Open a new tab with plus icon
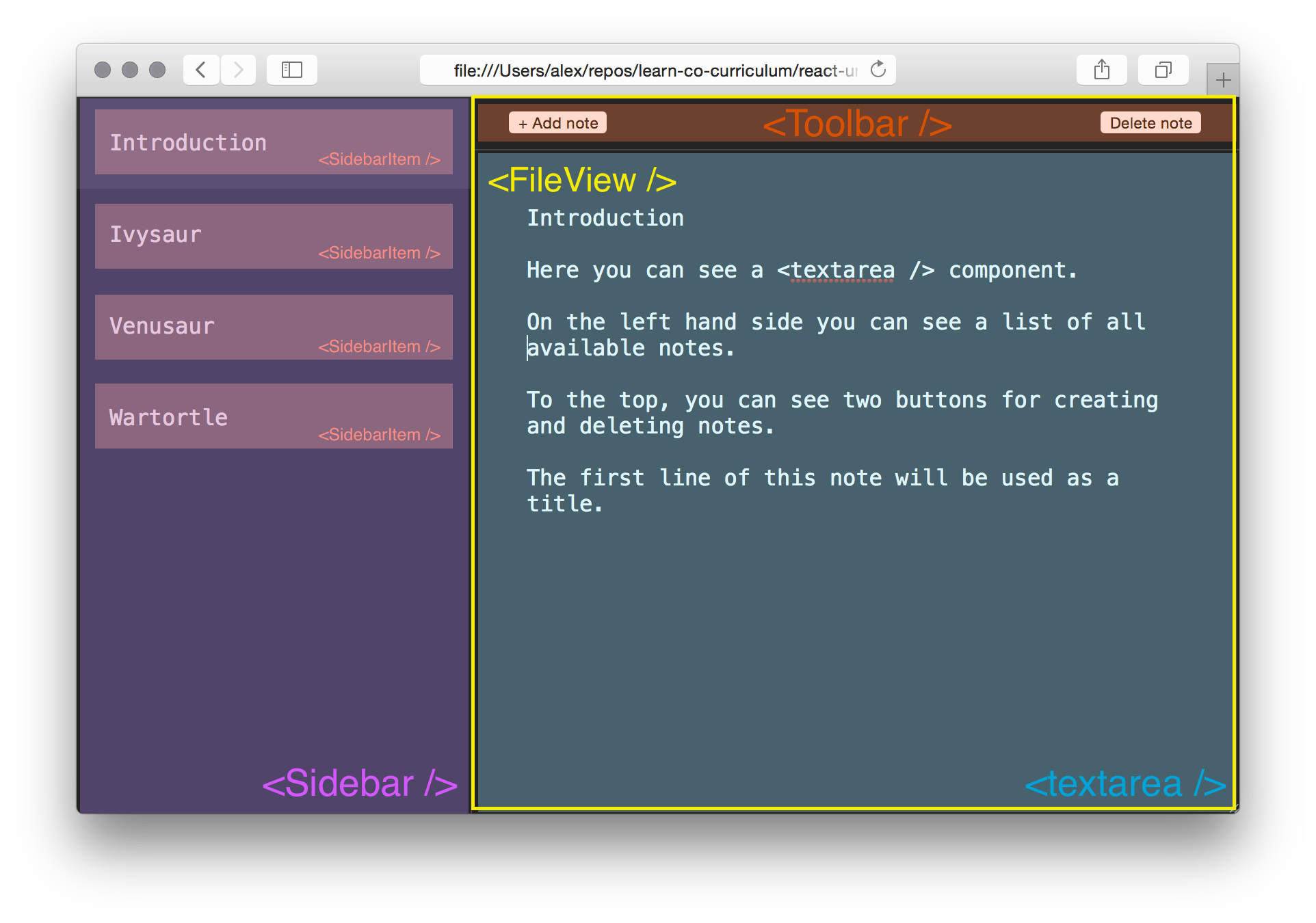1316x923 pixels. [1223, 80]
